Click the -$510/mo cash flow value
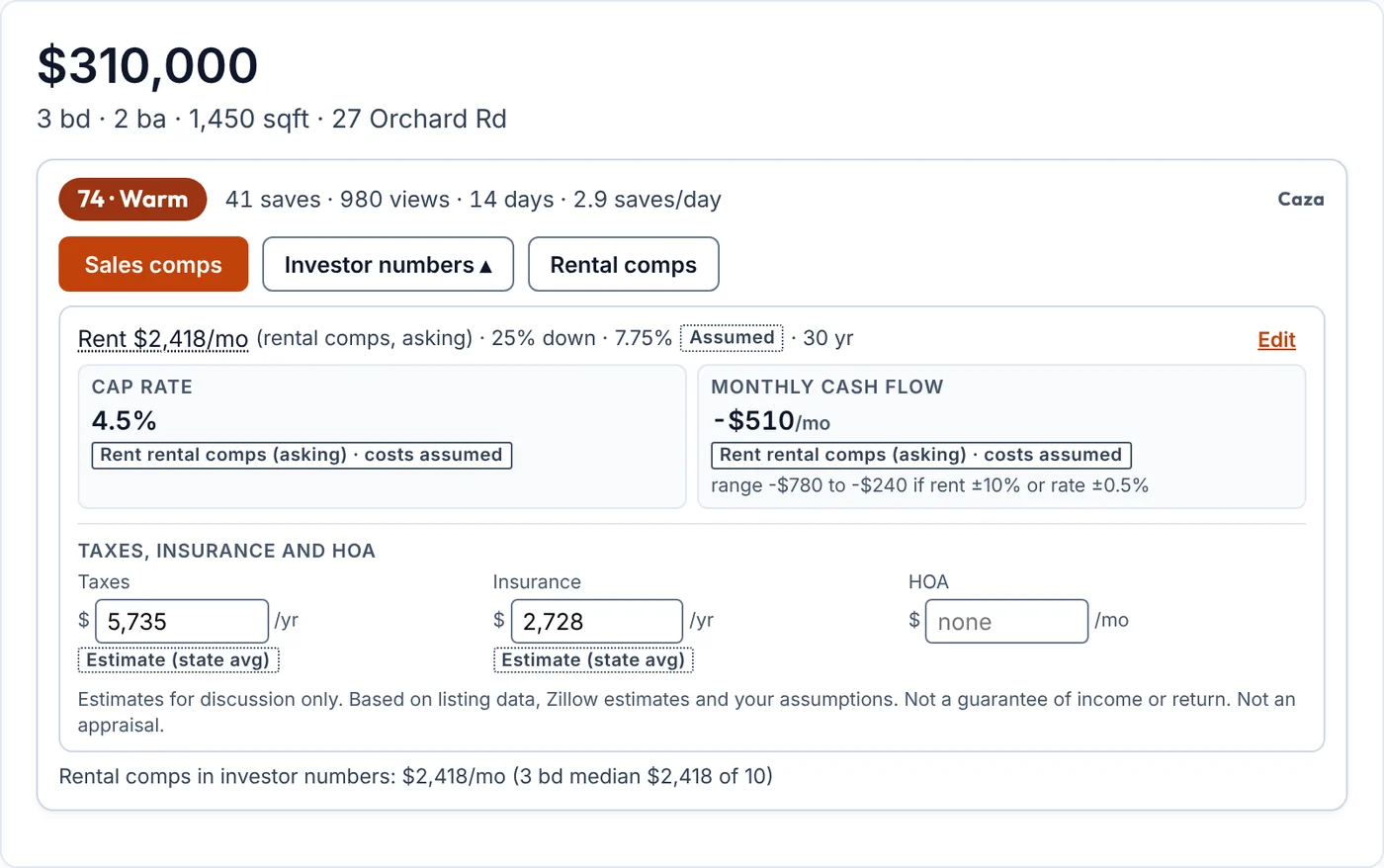The image size is (1384, 868). pyautogui.click(x=771, y=421)
